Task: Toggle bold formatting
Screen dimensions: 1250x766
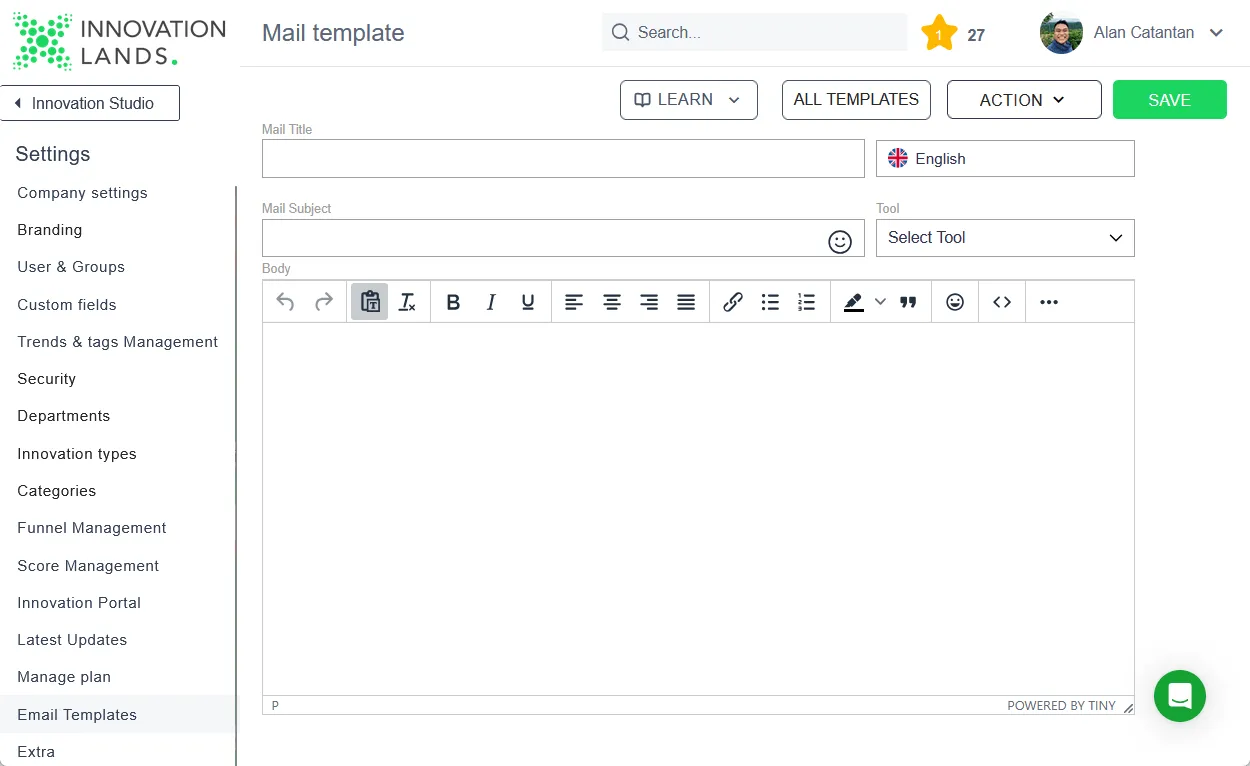Action: pyautogui.click(x=453, y=302)
